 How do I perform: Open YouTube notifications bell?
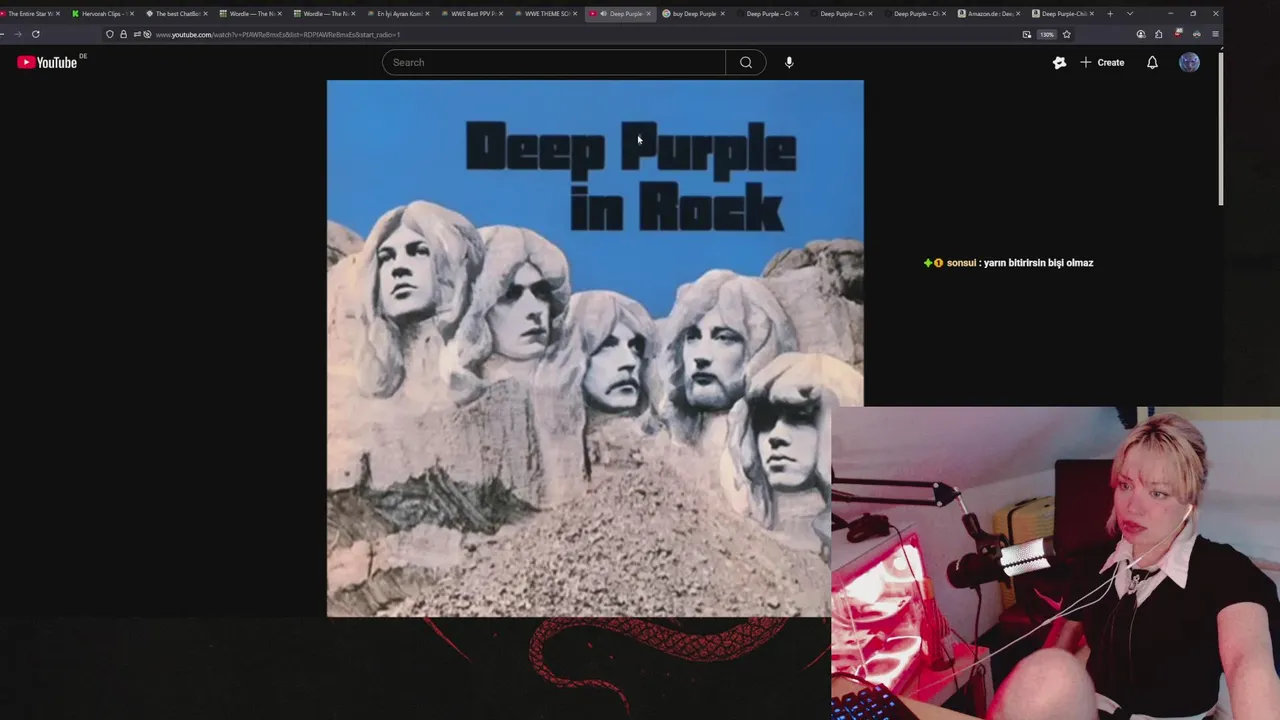pyautogui.click(x=1152, y=62)
